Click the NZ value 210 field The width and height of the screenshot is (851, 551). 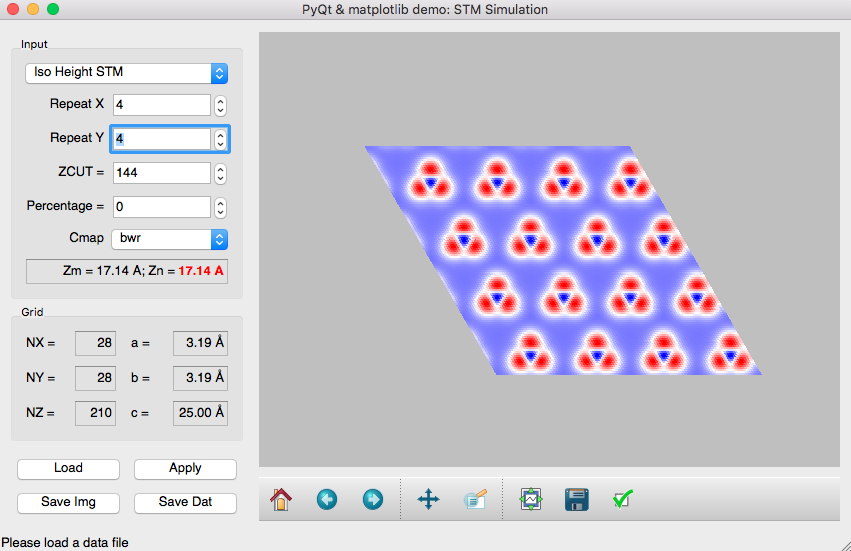point(96,413)
